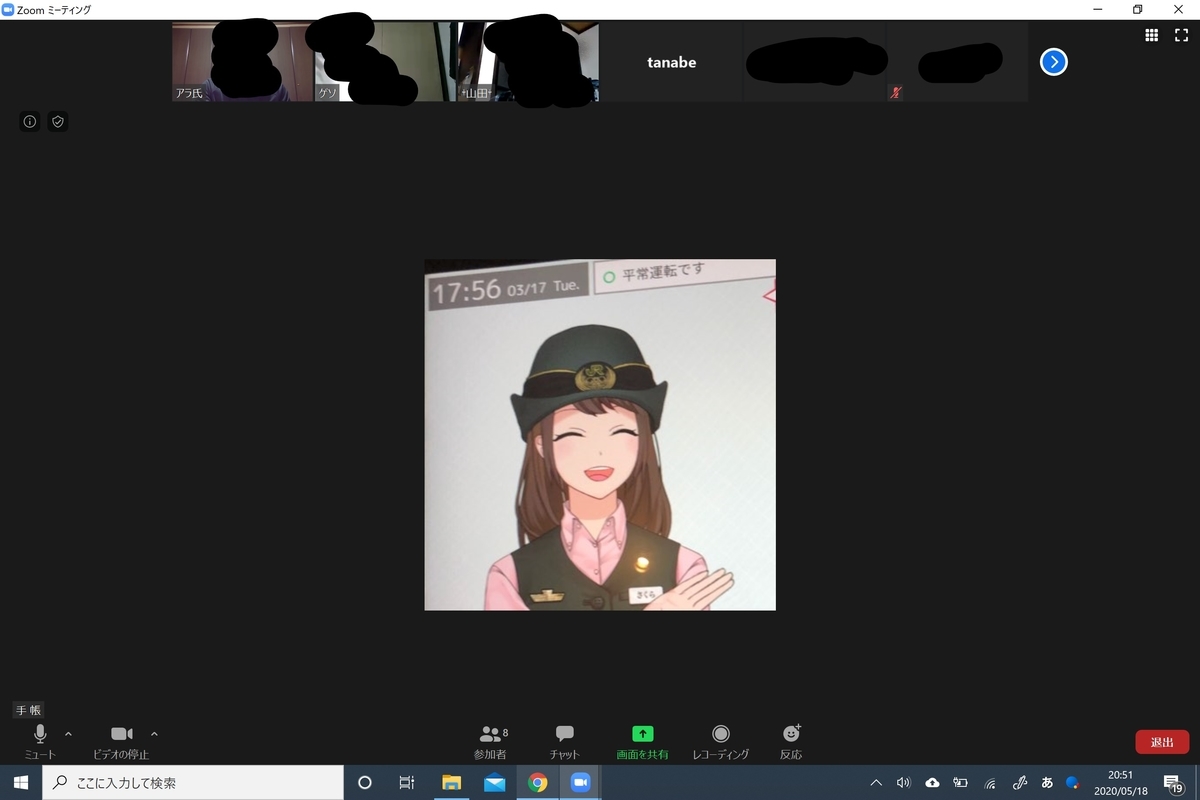1200x800 pixels.
Task: Click the blue circle tray icon
Action: point(1073,783)
